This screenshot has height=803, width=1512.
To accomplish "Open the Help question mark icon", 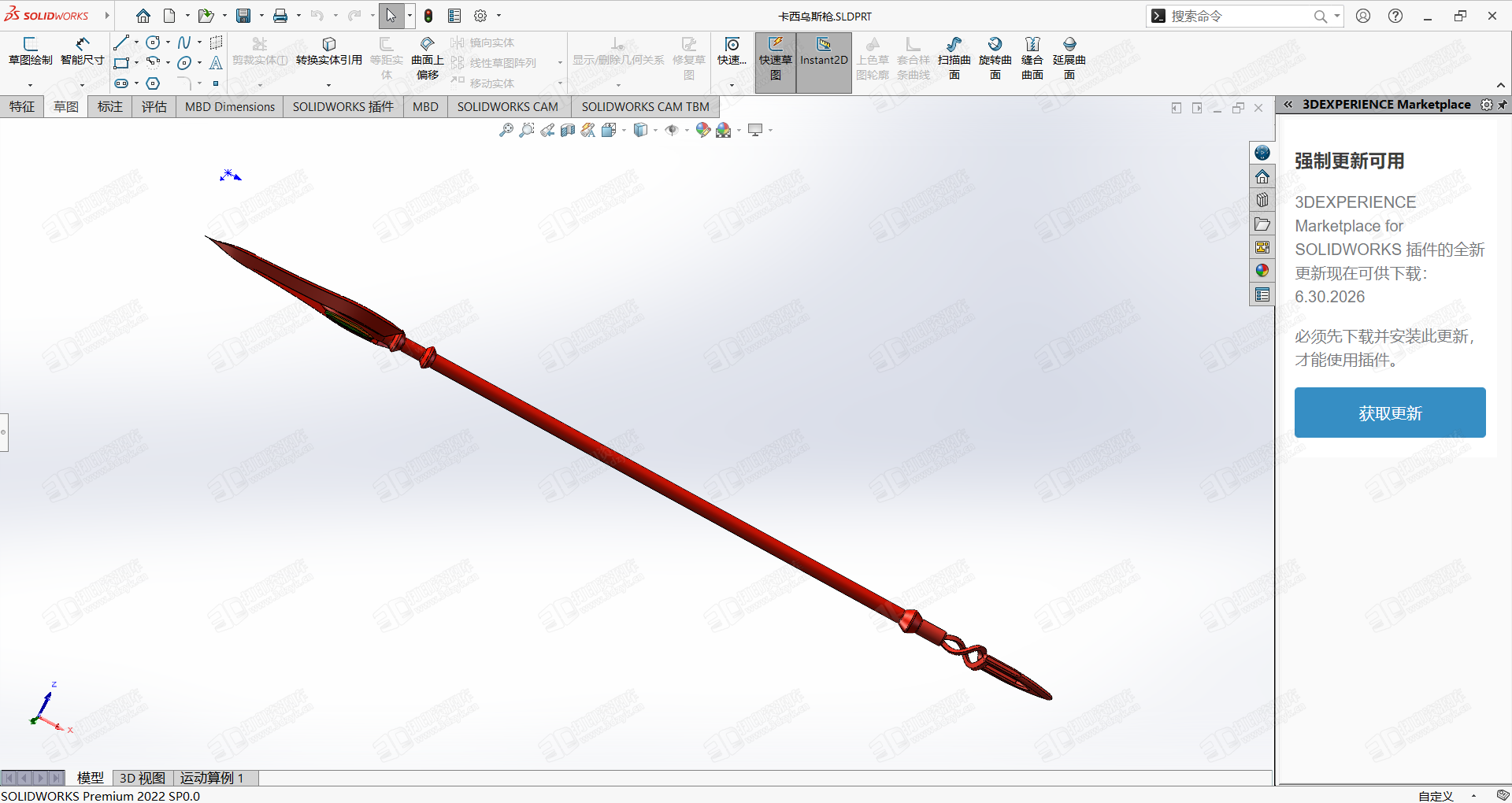I will click(x=1395, y=16).
